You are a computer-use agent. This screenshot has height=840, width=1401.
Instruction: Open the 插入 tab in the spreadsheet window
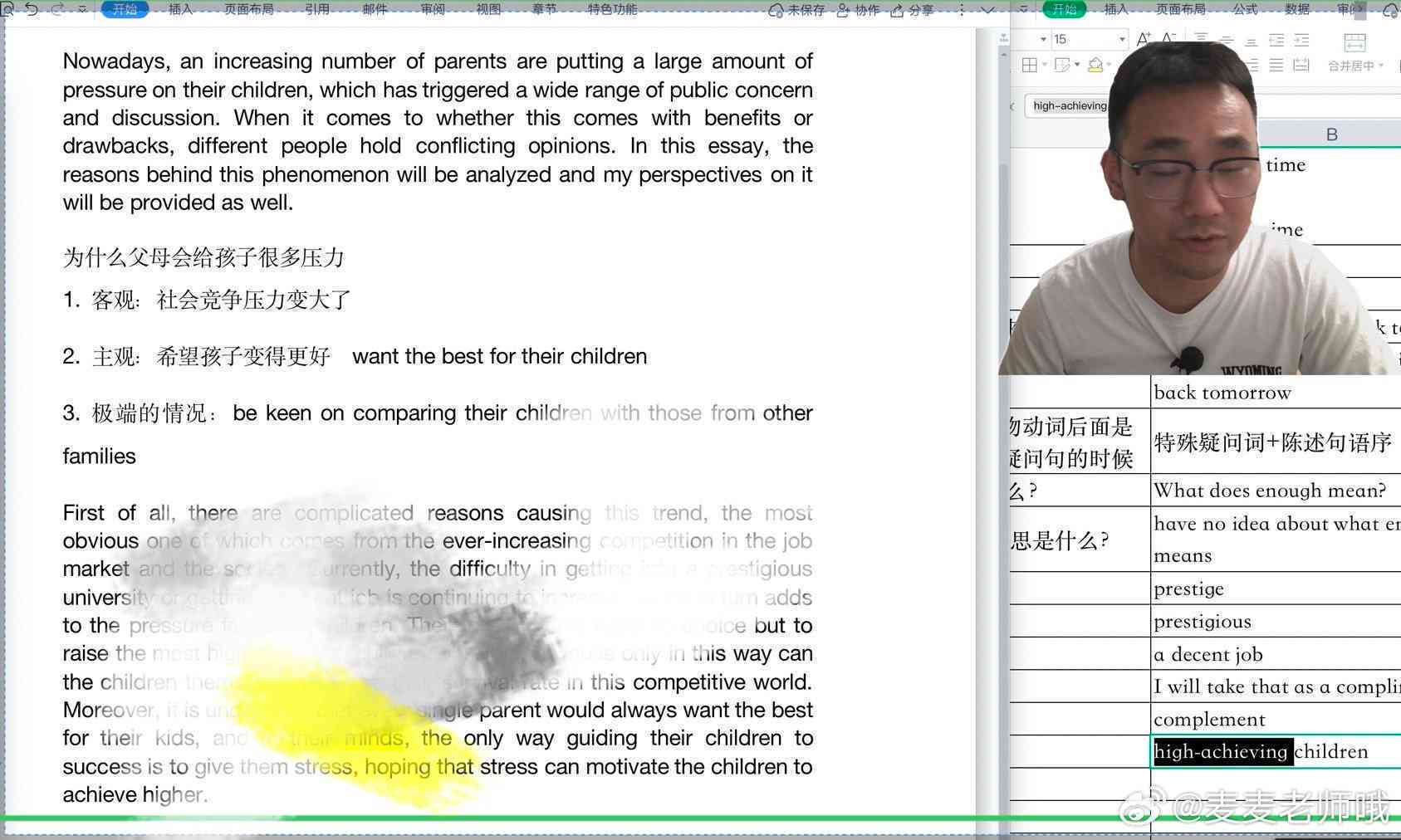click(x=1116, y=9)
